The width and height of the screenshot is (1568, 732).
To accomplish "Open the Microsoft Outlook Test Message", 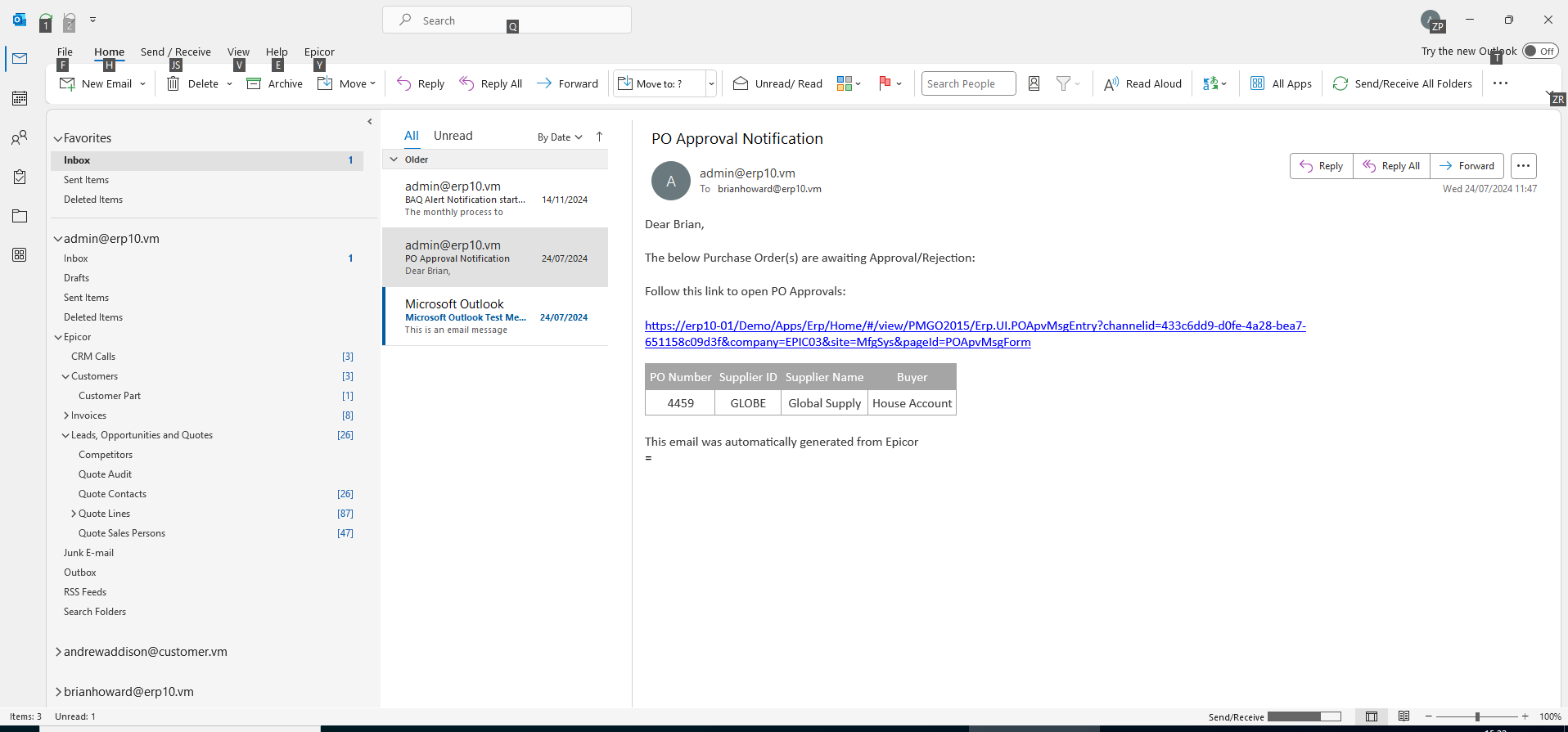I will pos(496,317).
